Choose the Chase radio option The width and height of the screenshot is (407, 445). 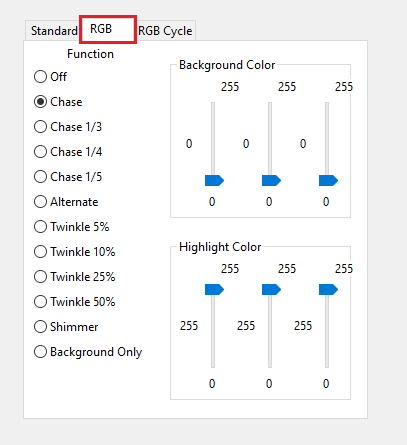coord(58,102)
